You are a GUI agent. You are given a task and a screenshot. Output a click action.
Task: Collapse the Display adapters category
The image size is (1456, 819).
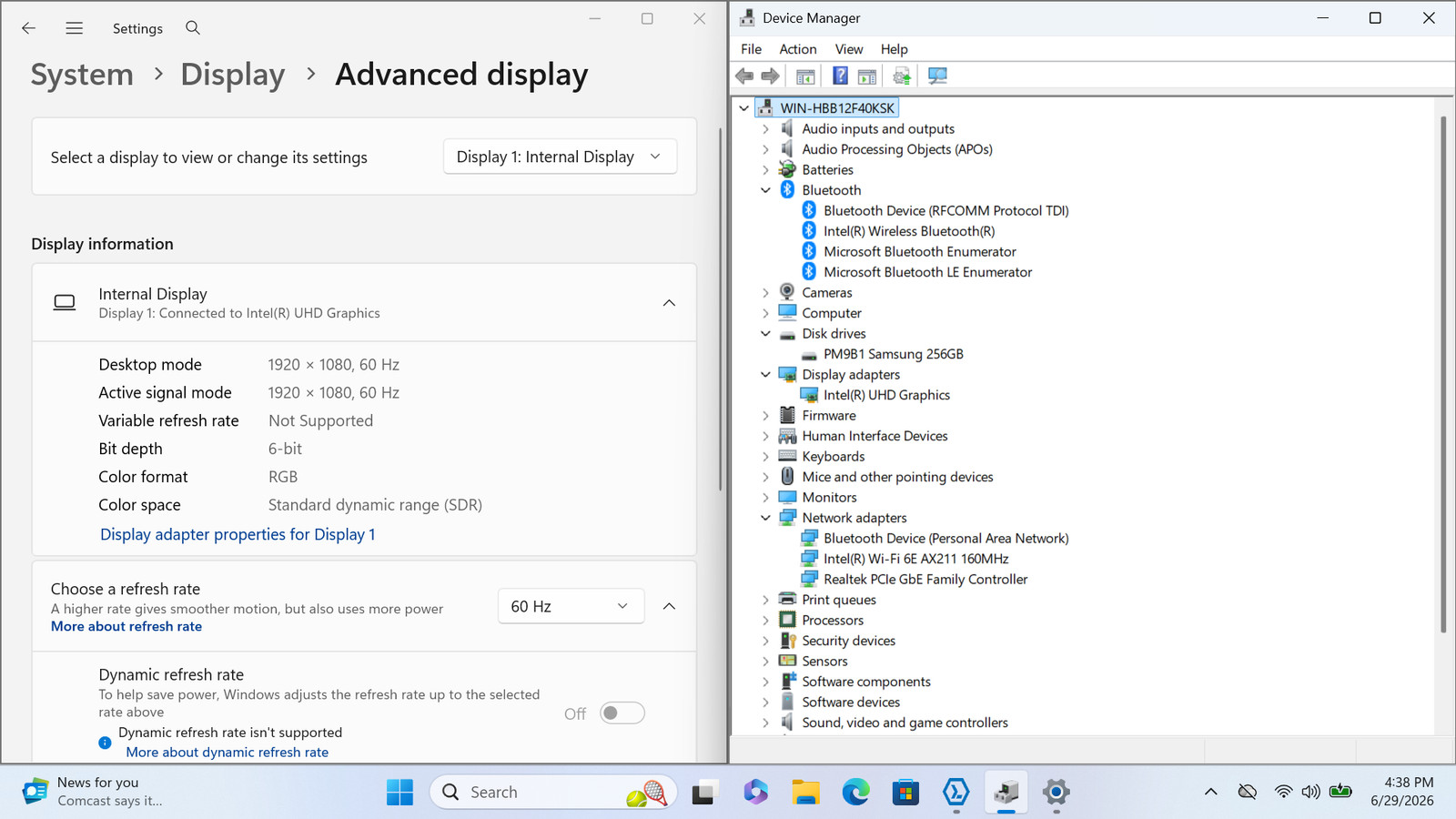coord(765,374)
